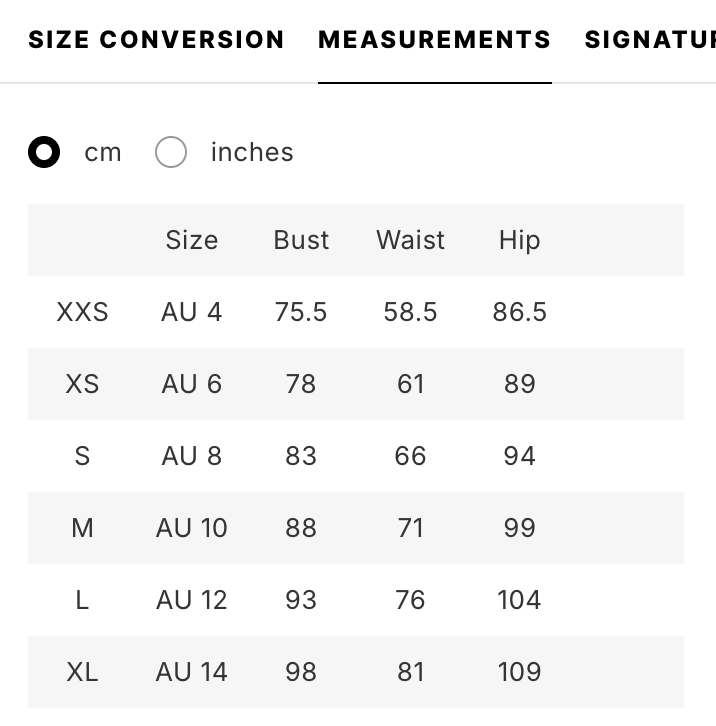Open the Measurements tab
The height and width of the screenshot is (726, 716).
tap(434, 40)
